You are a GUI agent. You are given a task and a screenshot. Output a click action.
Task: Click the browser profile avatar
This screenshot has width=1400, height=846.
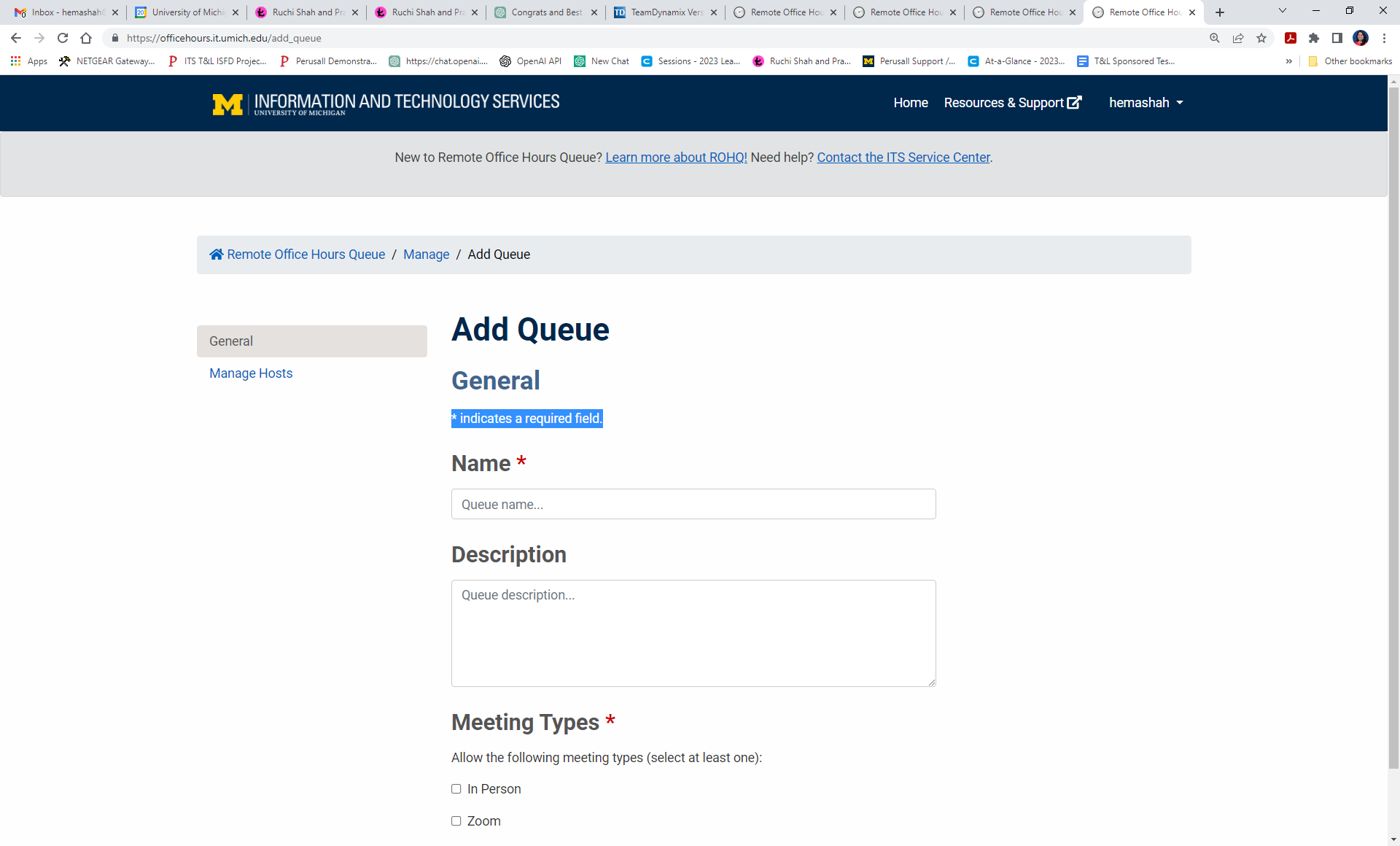click(x=1361, y=38)
